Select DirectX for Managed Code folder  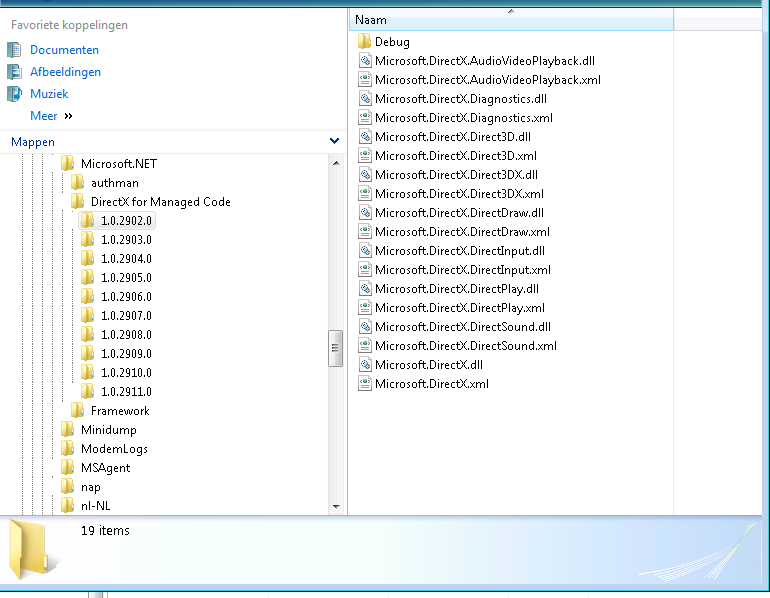151,202
